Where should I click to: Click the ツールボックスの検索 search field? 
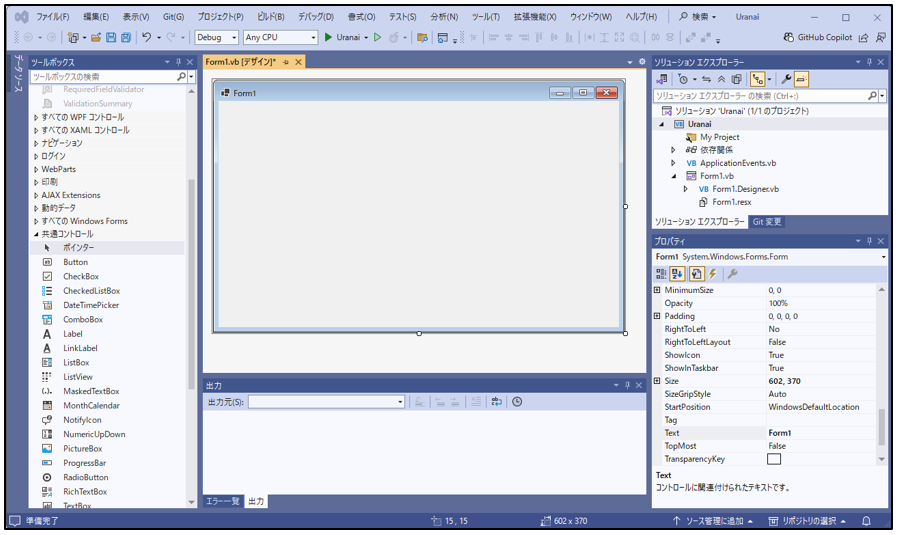(x=103, y=76)
